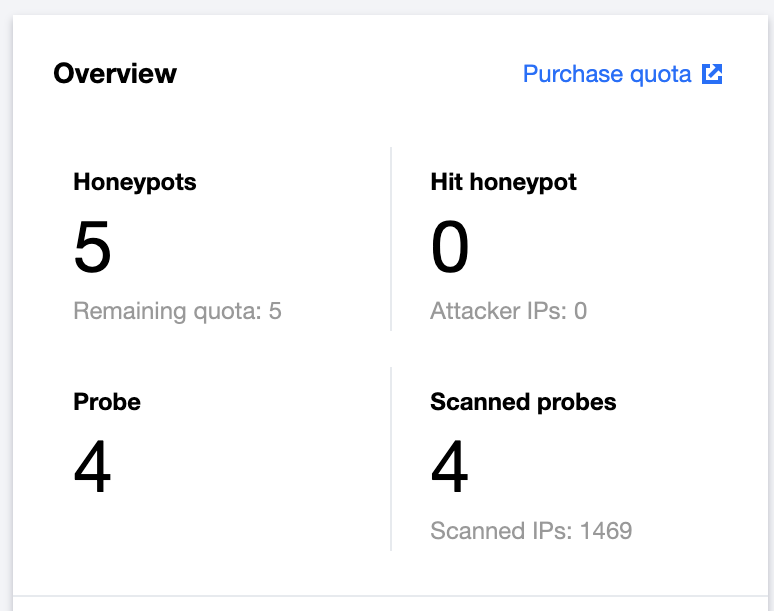Click the Scanned probes count of 4
774x611 pixels.
coord(449,468)
